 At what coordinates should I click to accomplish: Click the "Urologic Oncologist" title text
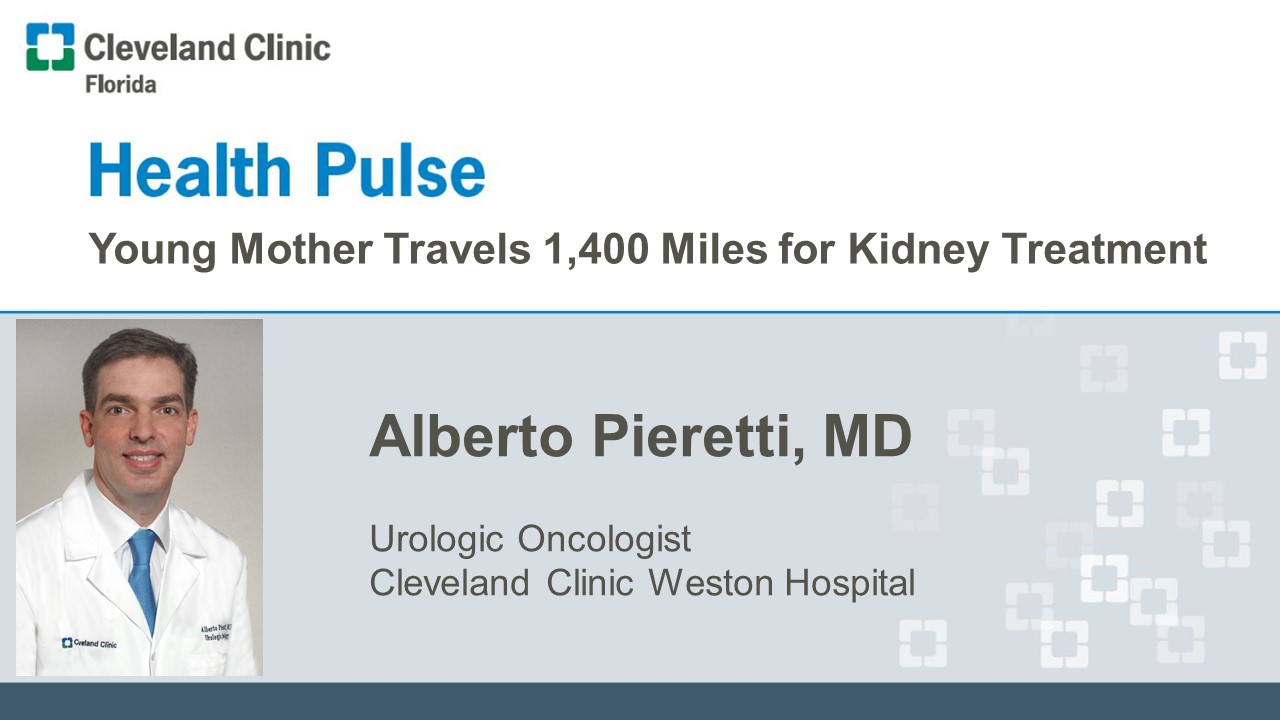(x=530, y=539)
